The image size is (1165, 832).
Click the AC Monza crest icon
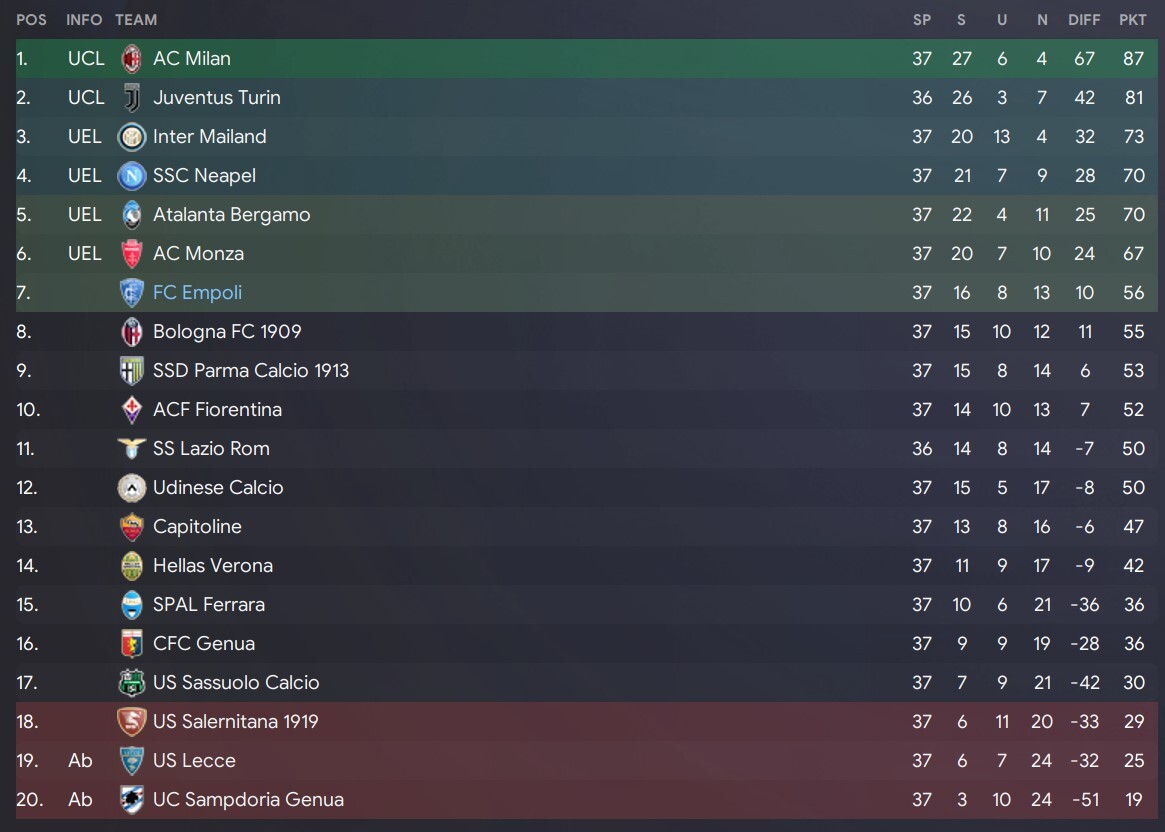click(x=132, y=253)
